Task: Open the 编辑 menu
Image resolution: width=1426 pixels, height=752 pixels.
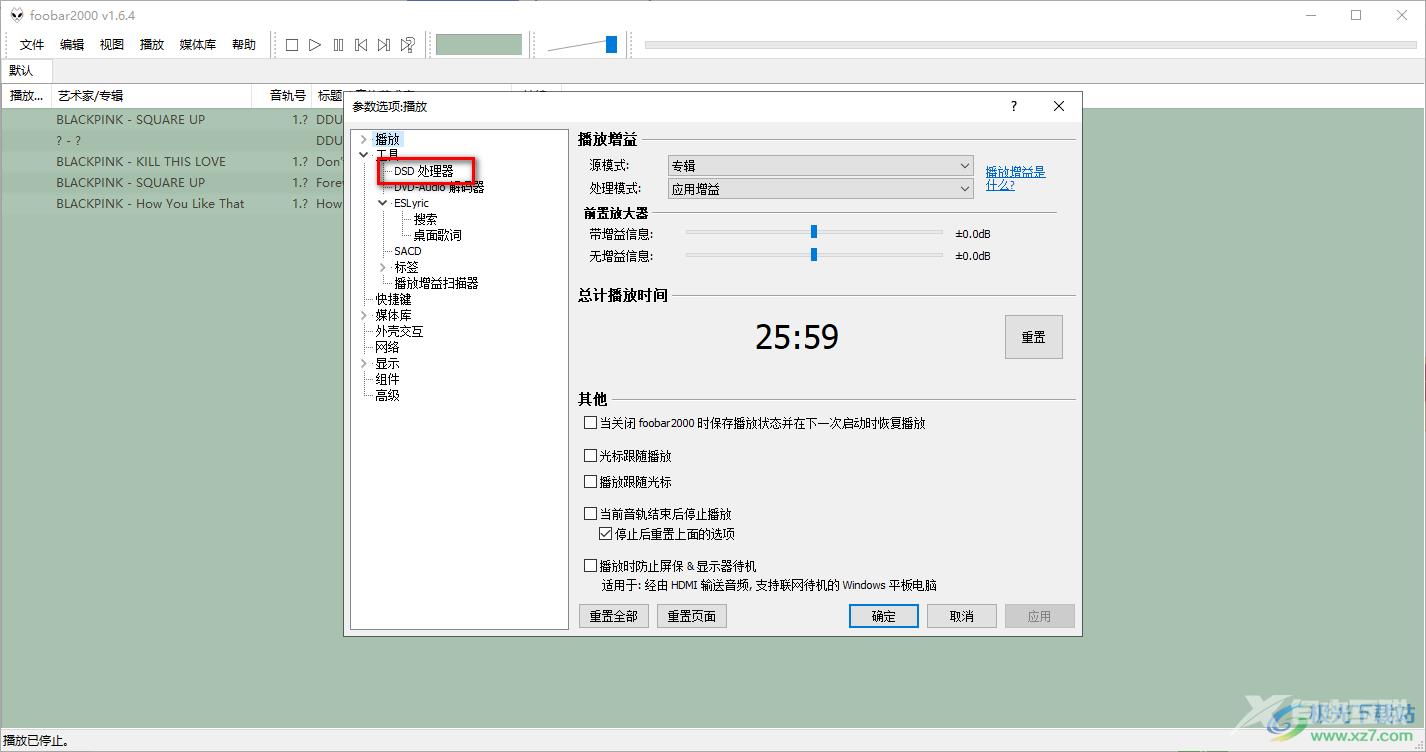Action: [72, 45]
